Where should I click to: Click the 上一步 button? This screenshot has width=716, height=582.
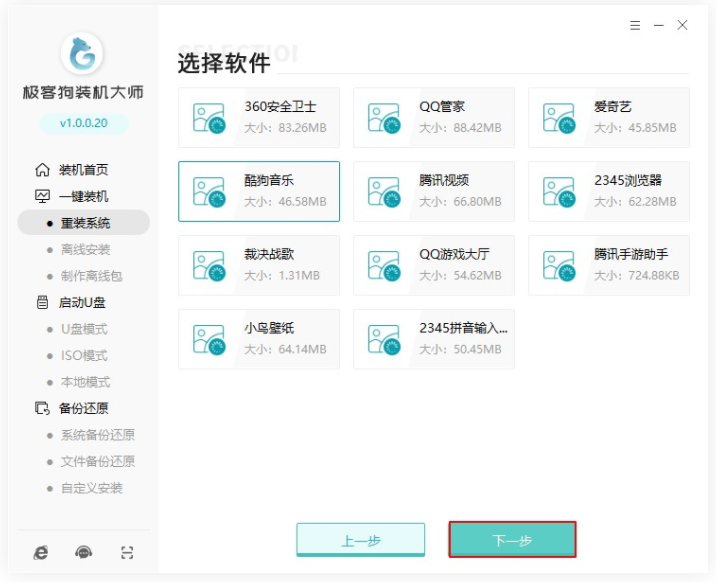click(361, 540)
